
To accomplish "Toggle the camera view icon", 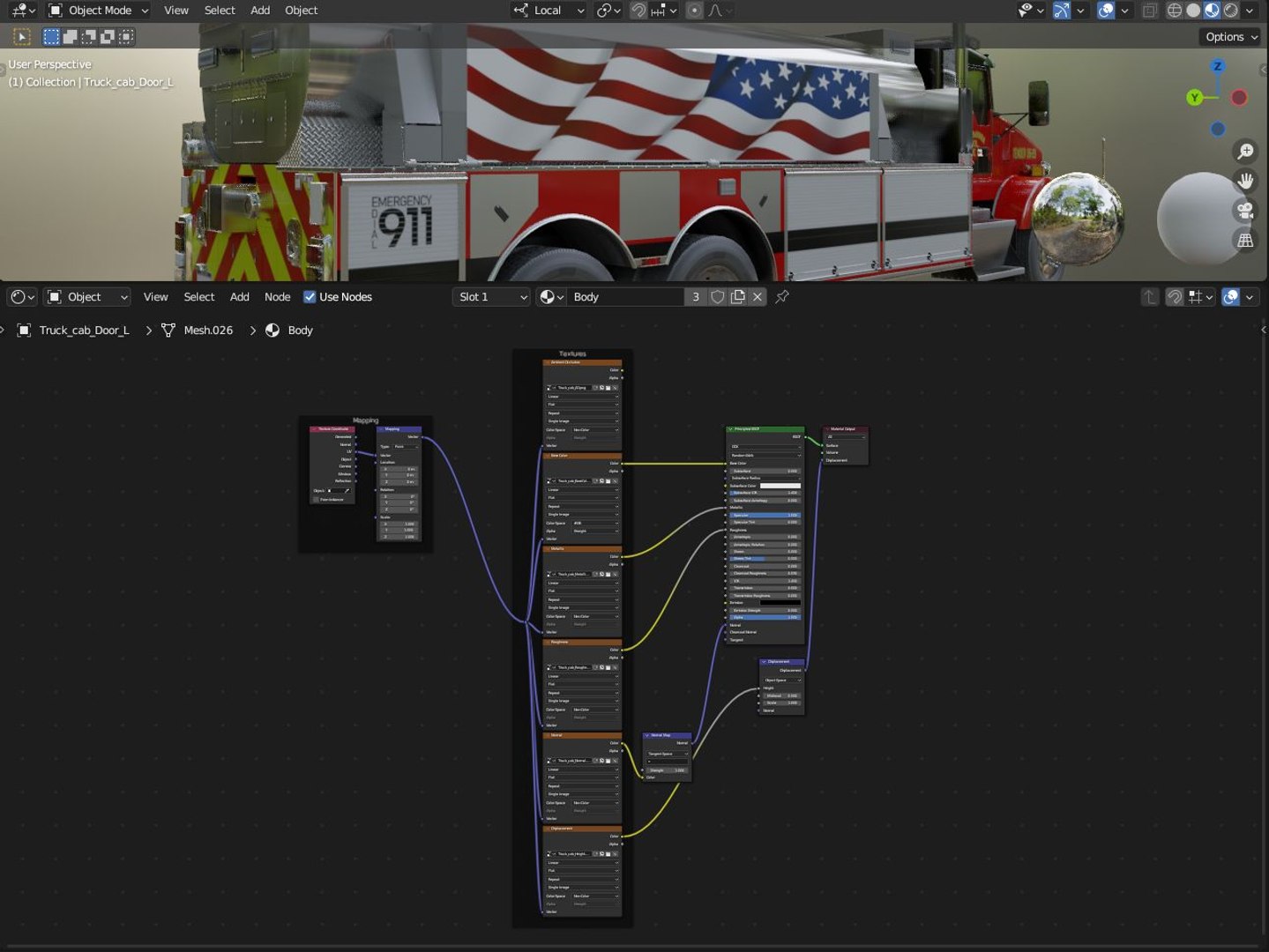I will [1245, 210].
